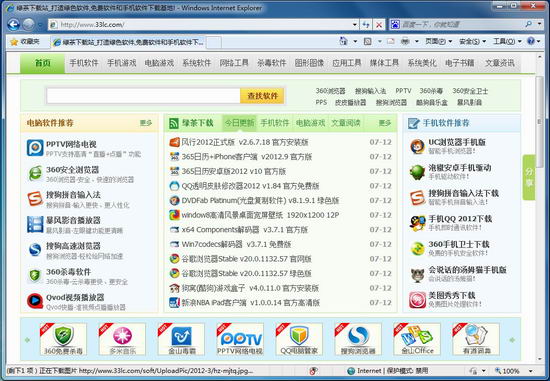Select the 首页 navigation tab
Image resolution: width=550 pixels, height=381 pixels.
pos(42,63)
